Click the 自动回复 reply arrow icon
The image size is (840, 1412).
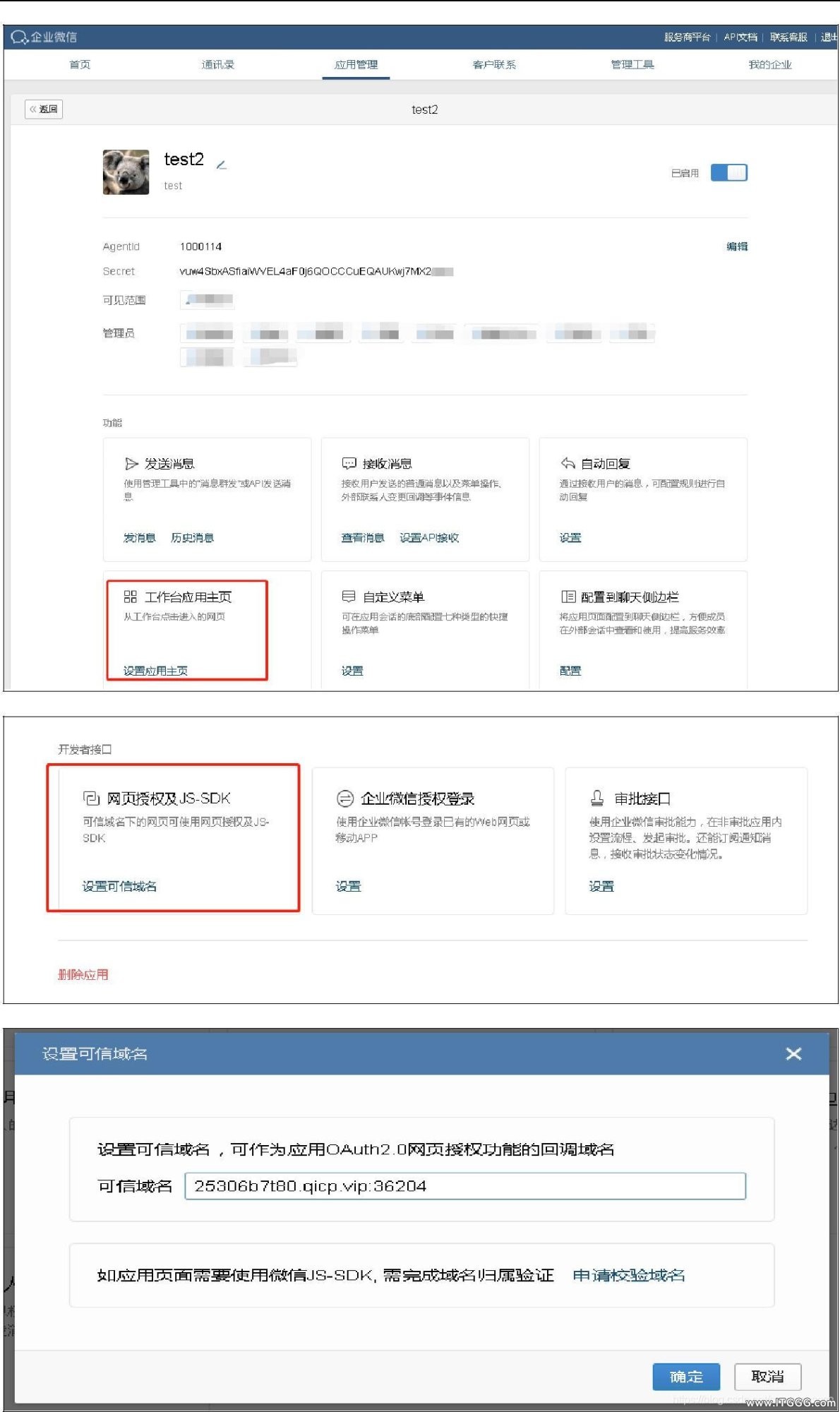tap(568, 463)
